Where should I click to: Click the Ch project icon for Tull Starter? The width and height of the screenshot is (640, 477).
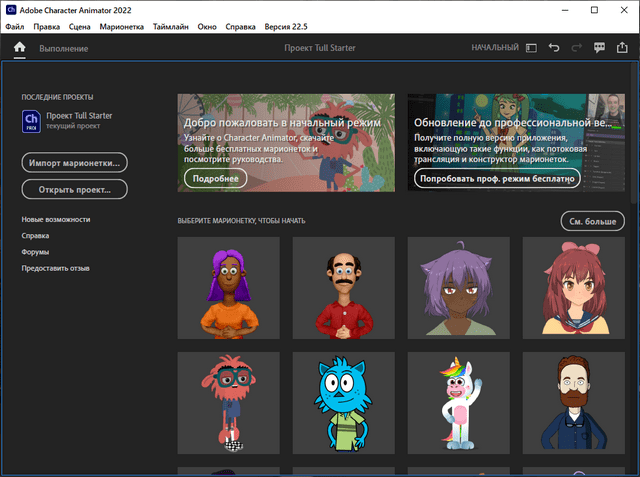[x=30, y=121]
